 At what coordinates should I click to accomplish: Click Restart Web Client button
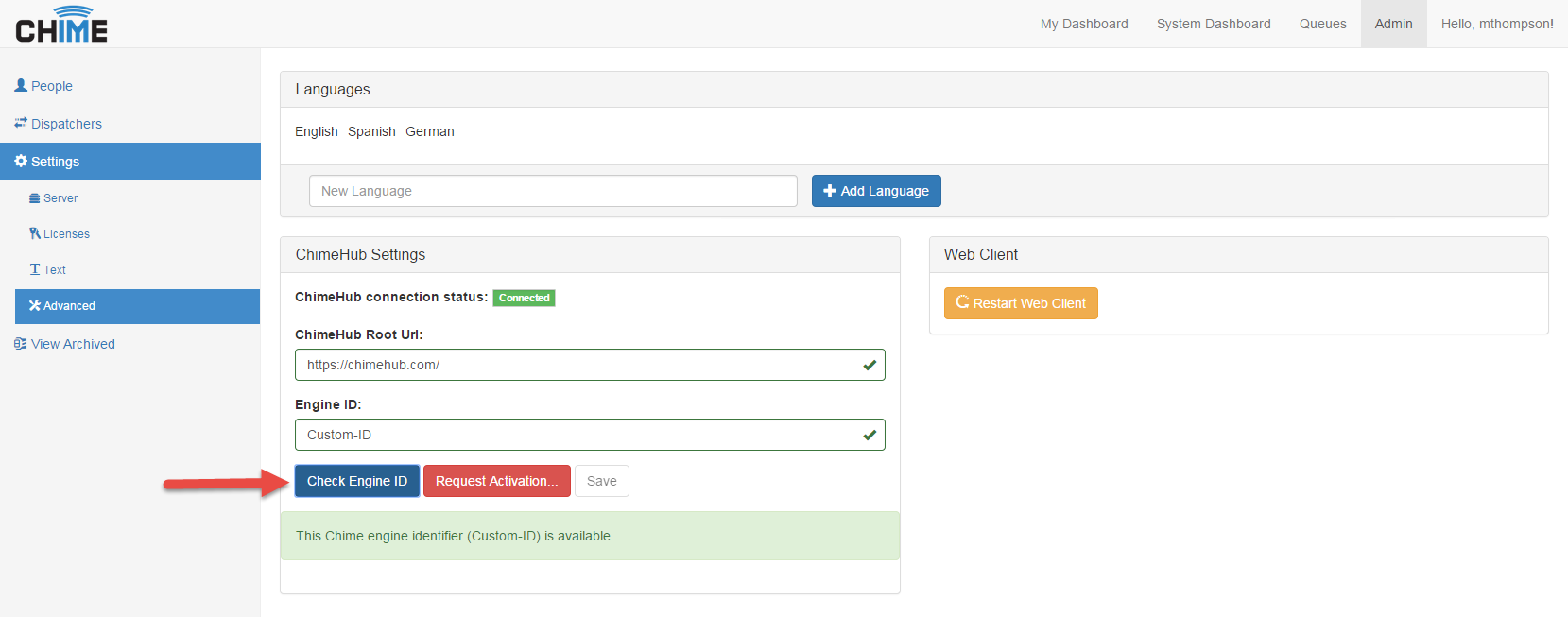[1021, 303]
